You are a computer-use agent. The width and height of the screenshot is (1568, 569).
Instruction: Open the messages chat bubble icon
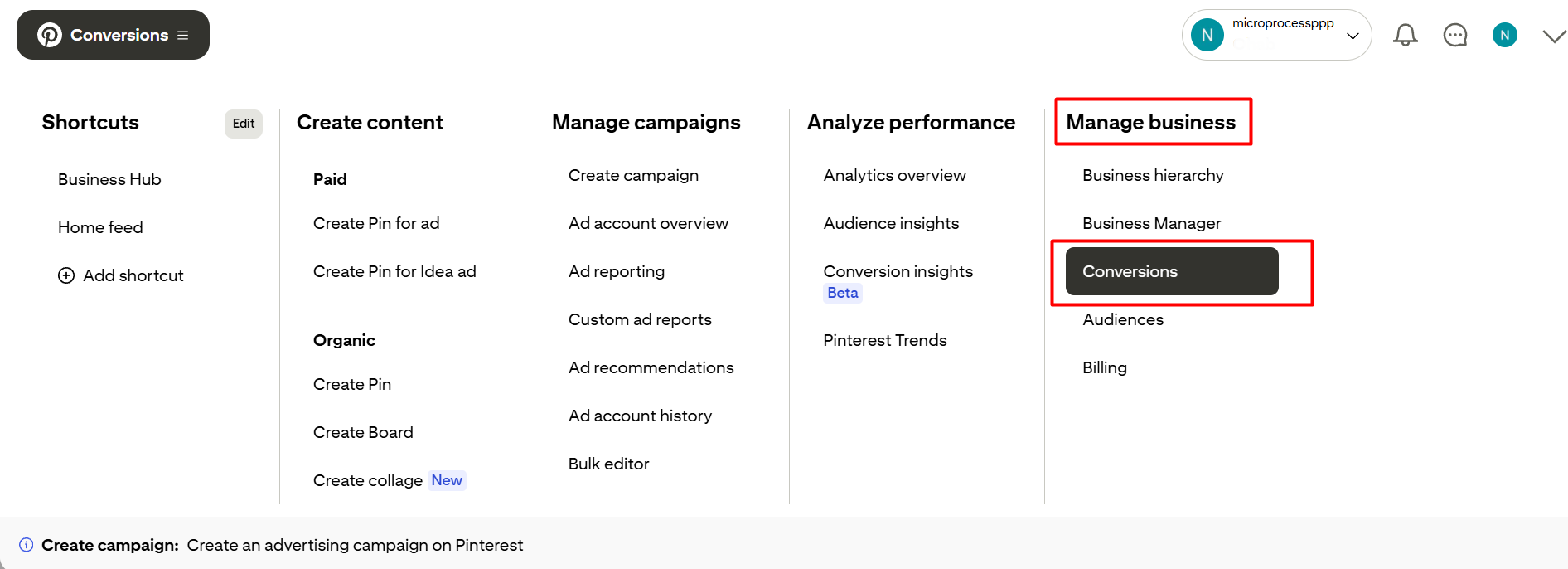pos(1455,35)
